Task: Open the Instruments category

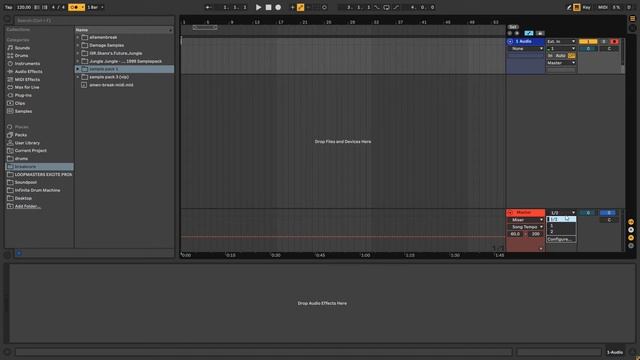Action: (x=27, y=64)
